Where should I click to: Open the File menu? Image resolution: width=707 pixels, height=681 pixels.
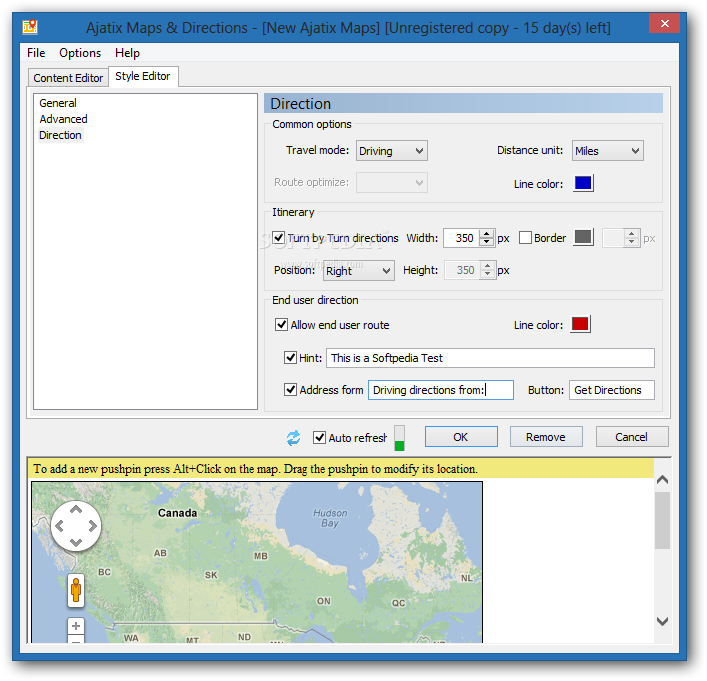tap(36, 53)
